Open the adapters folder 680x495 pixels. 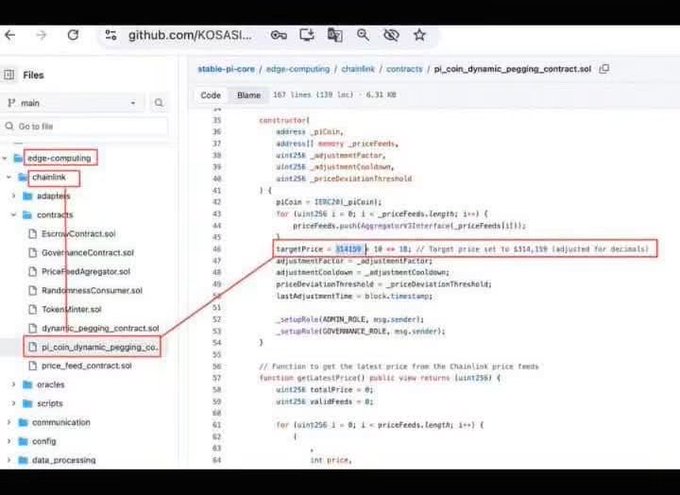[x=53, y=196]
